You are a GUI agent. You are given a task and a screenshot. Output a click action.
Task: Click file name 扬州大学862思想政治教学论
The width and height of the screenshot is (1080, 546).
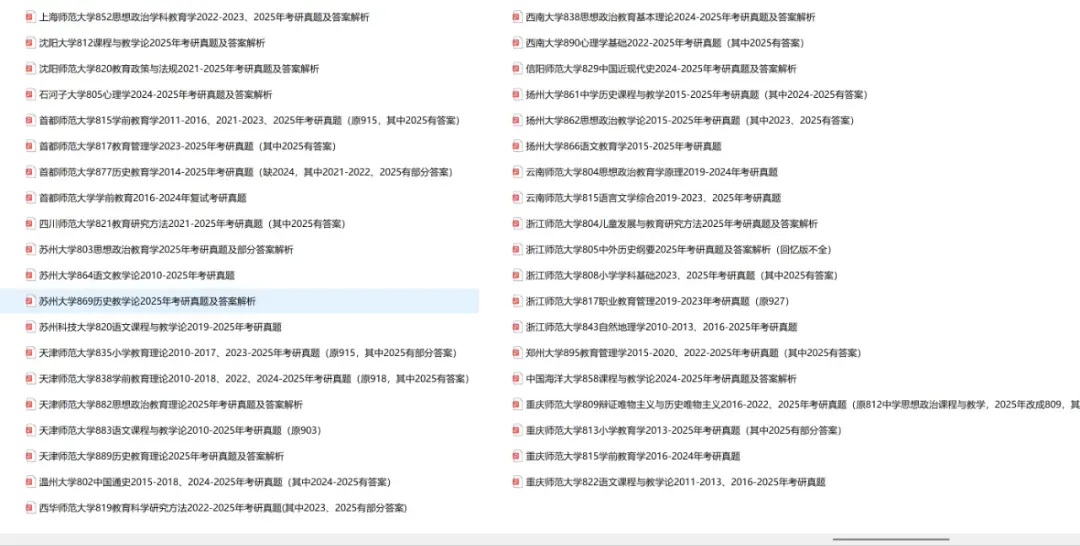pos(689,120)
